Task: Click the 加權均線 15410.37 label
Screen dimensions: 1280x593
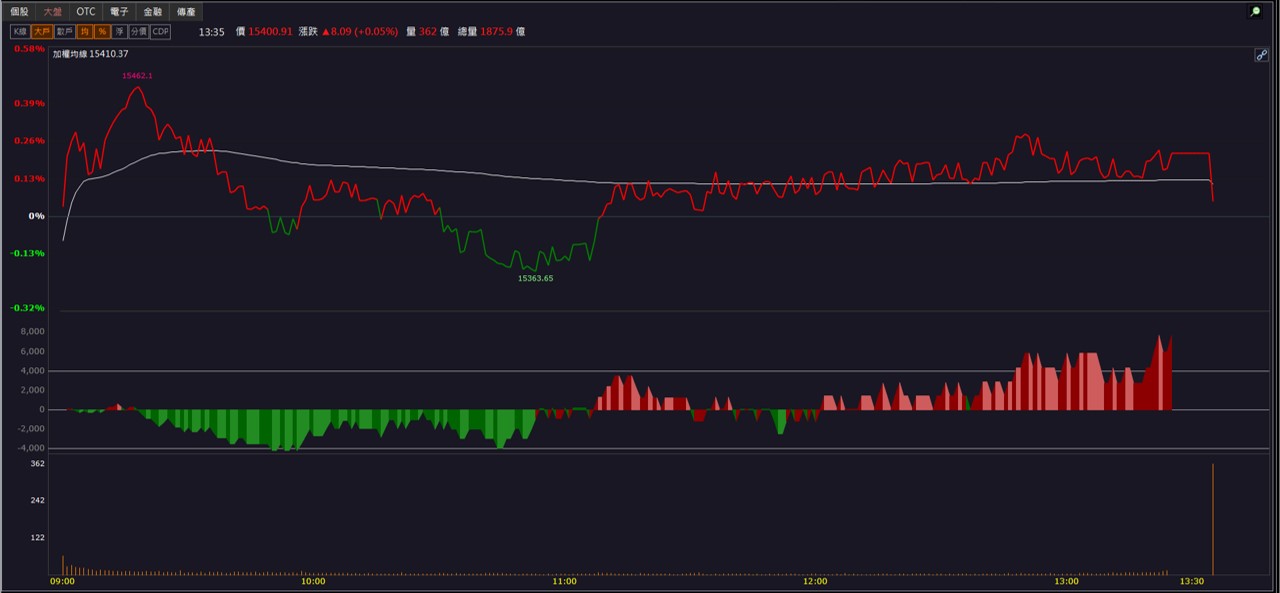Action: 91,54
